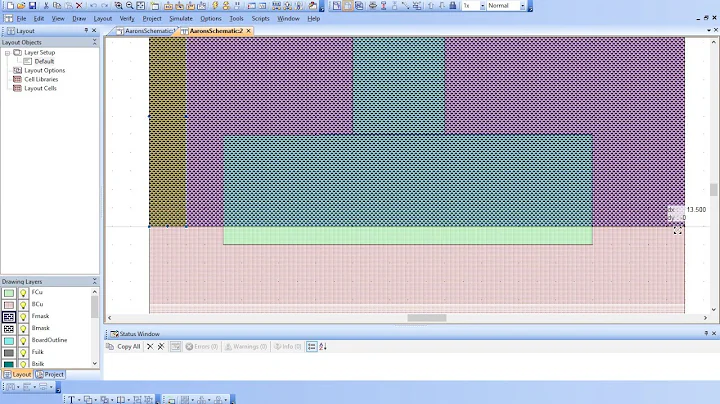The height and width of the screenshot is (404, 720).
Task: Click the Status Window group list icon
Action: [x=312, y=347]
